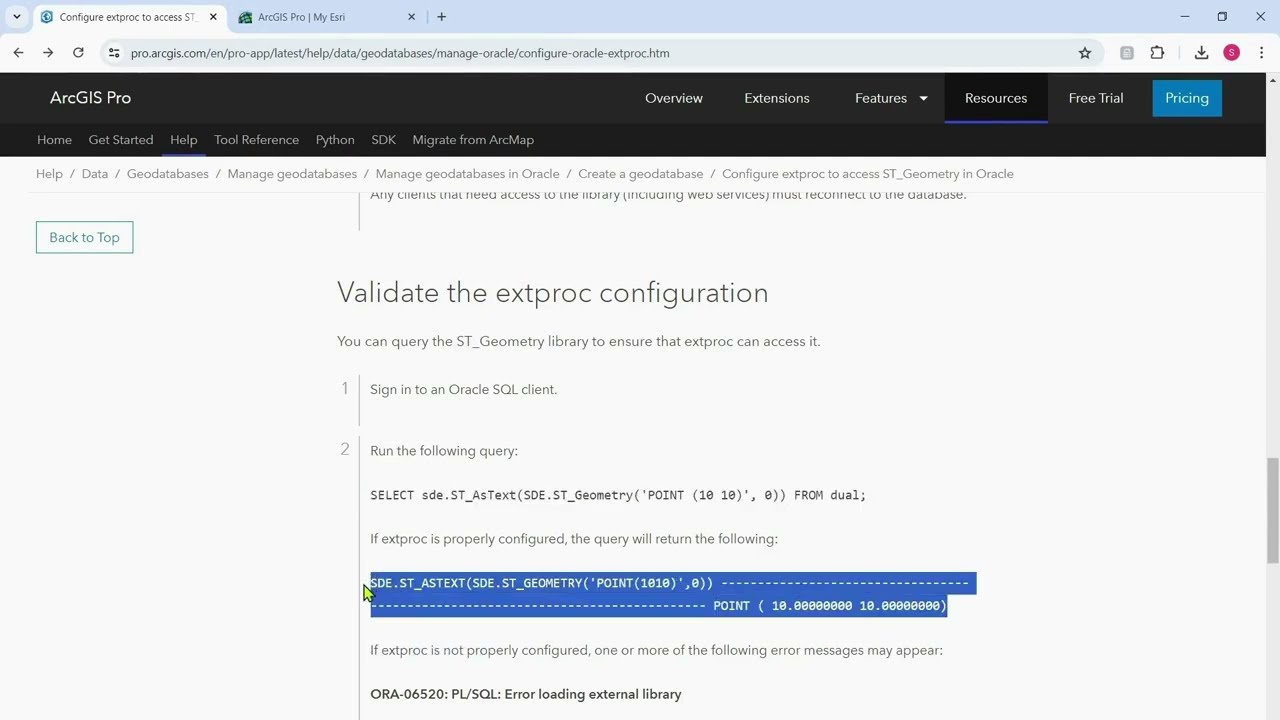This screenshot has height=720, width=1280.
Task: Close the ArcGIS Pro My Esri tab
Action: coord(411,17)
